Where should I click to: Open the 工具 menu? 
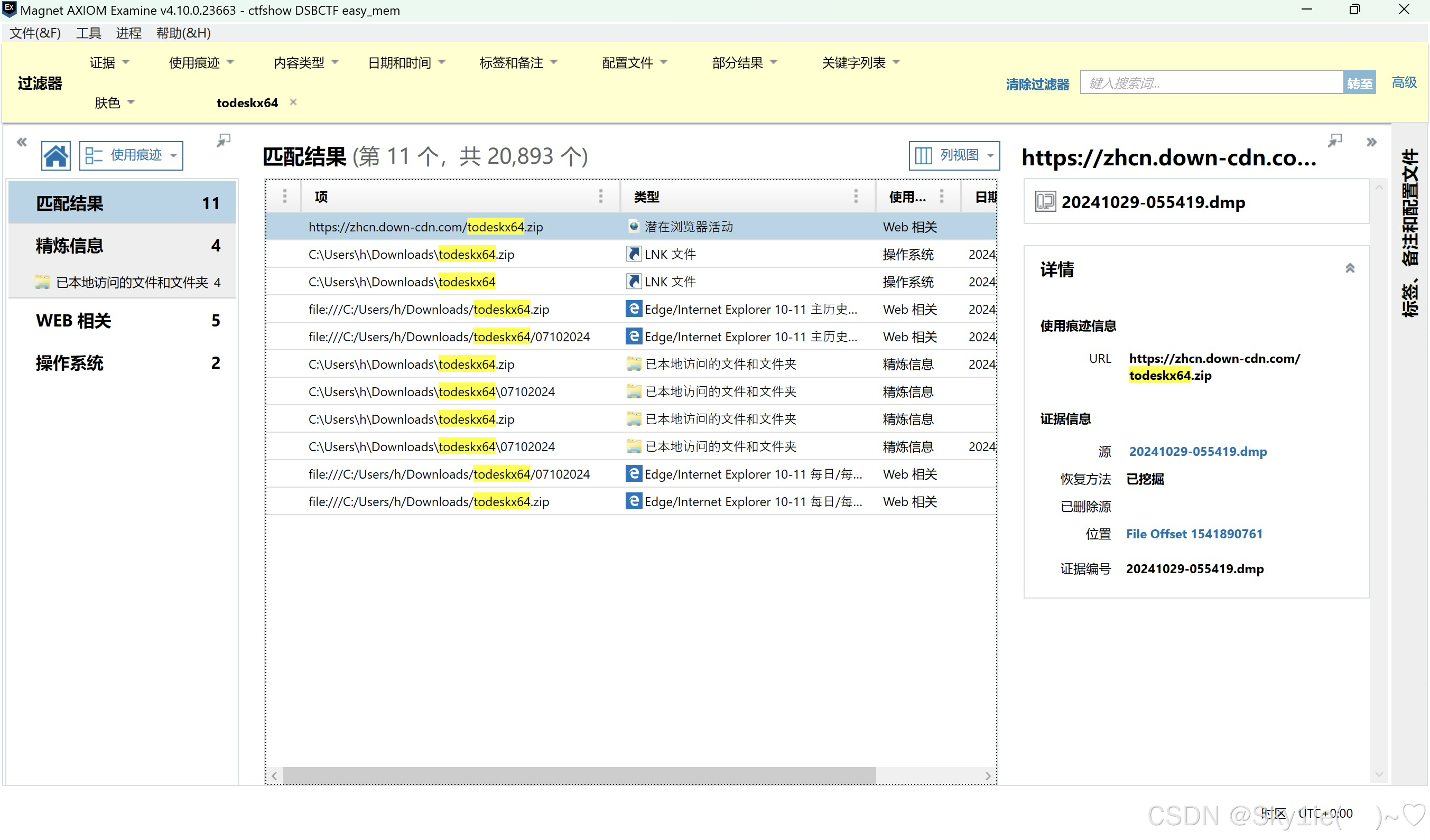click(88, 33)
